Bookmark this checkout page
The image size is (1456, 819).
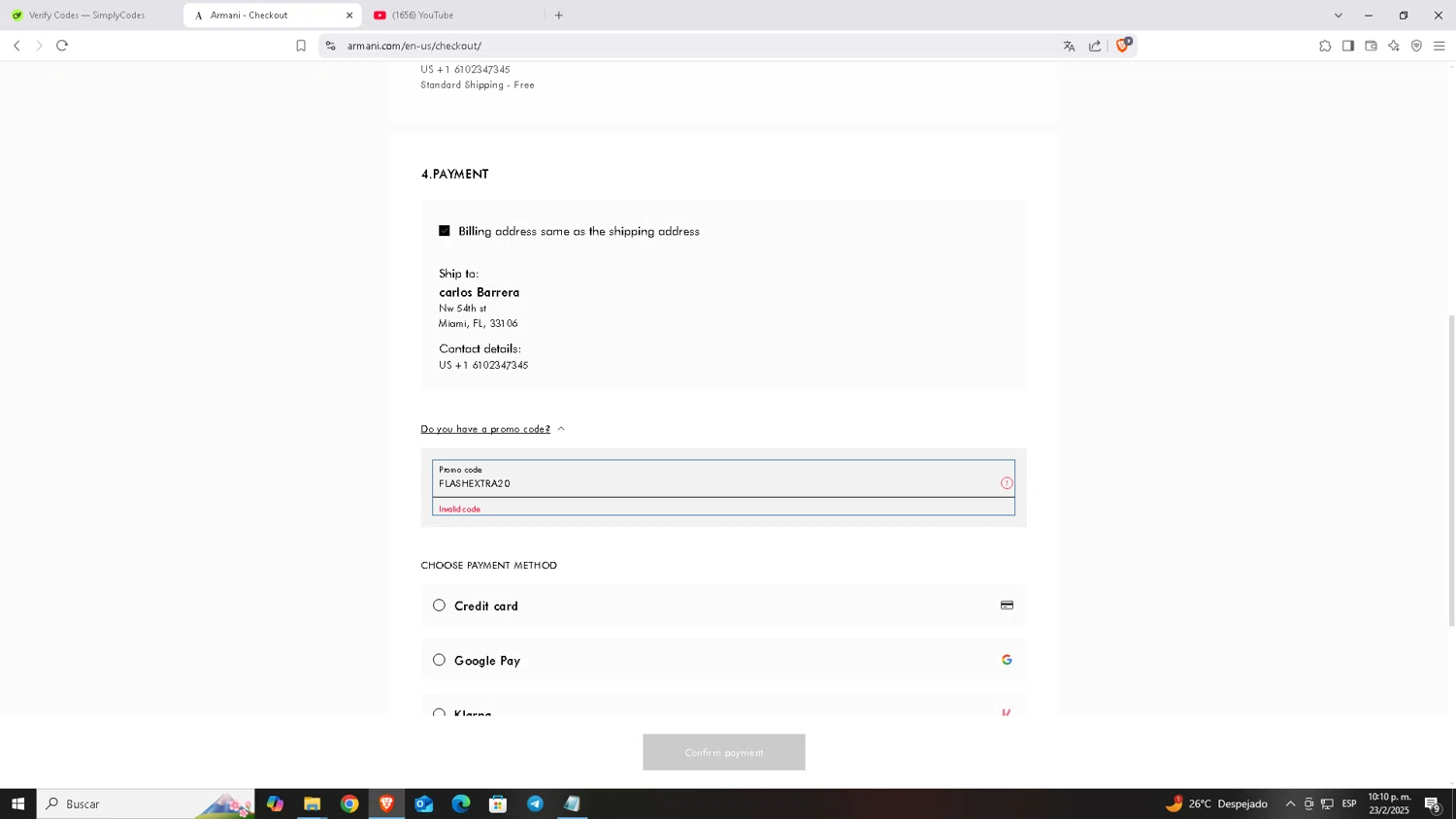(x=301, y=46)
